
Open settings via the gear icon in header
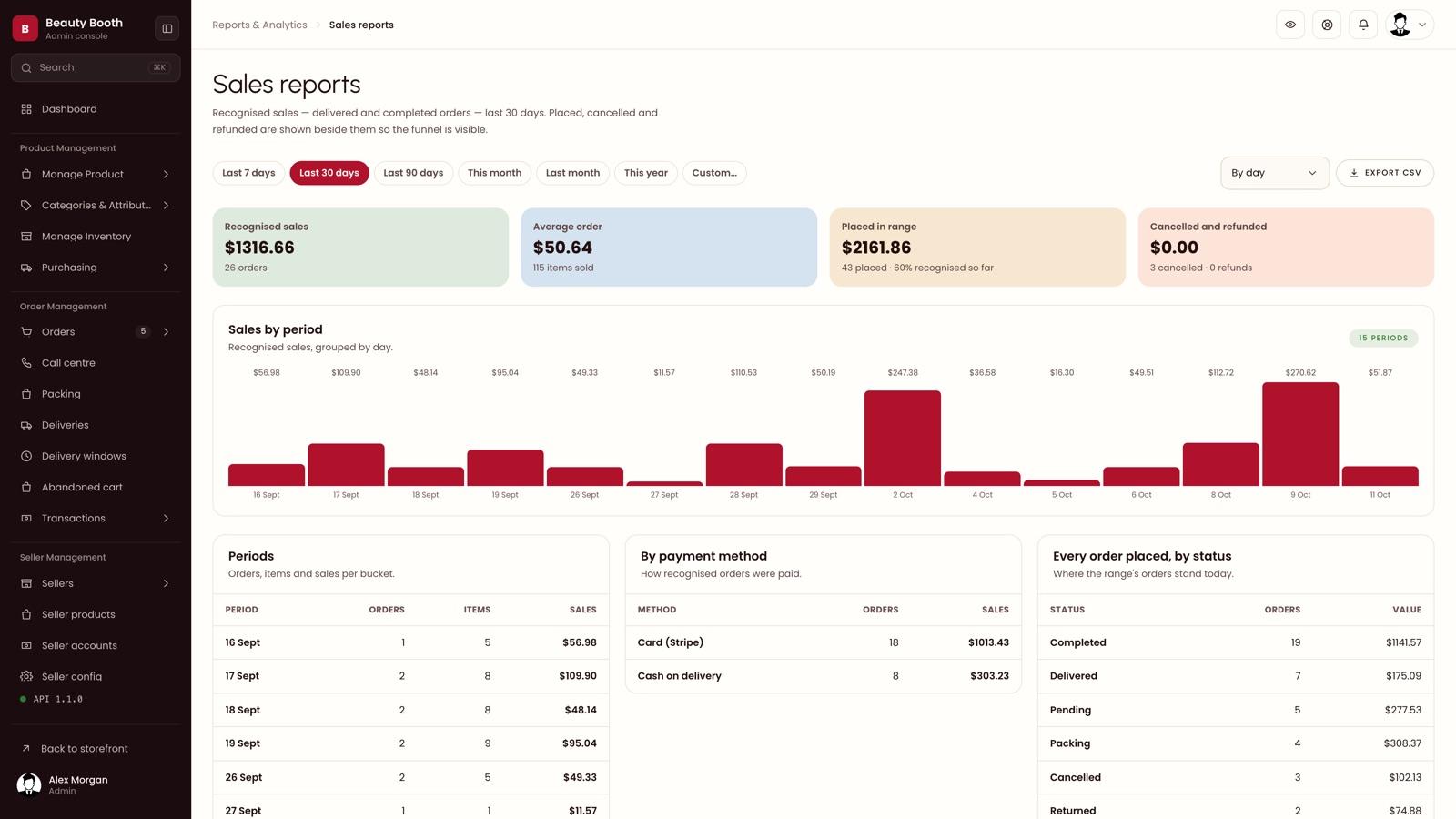[1327, 25]
